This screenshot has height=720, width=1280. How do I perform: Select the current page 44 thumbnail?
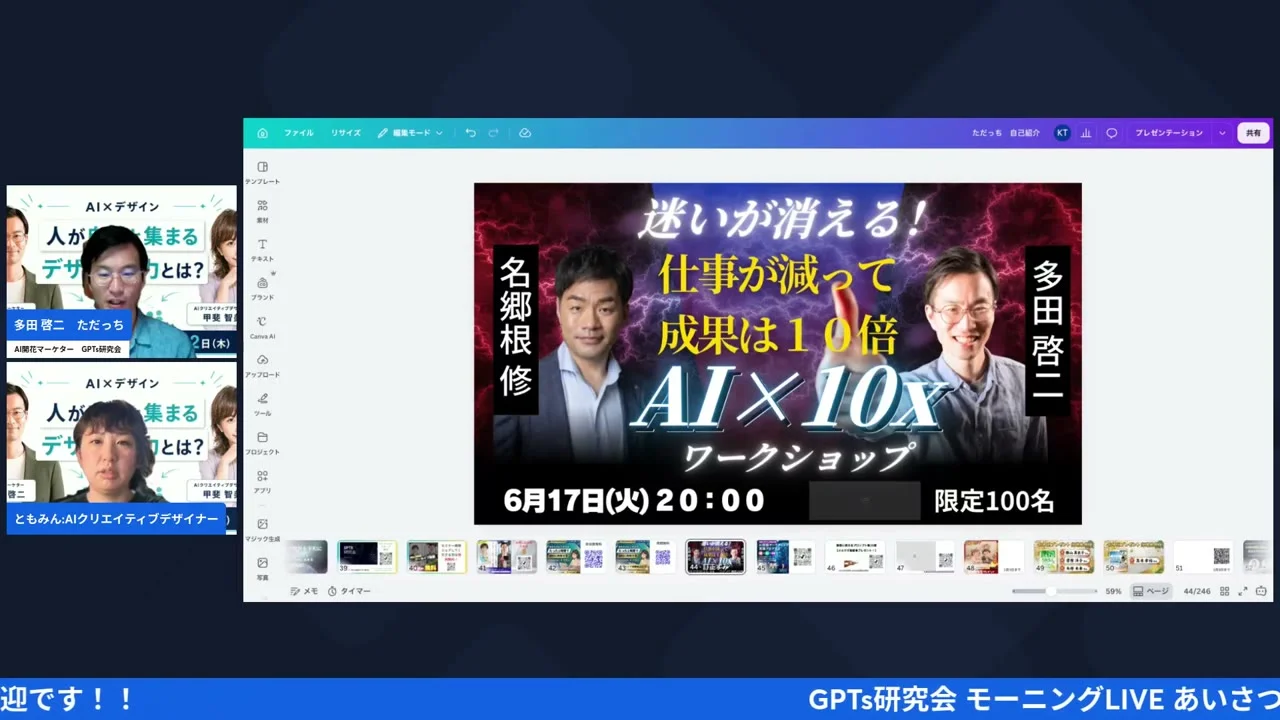pyautogui.click(x=715, y=557)
